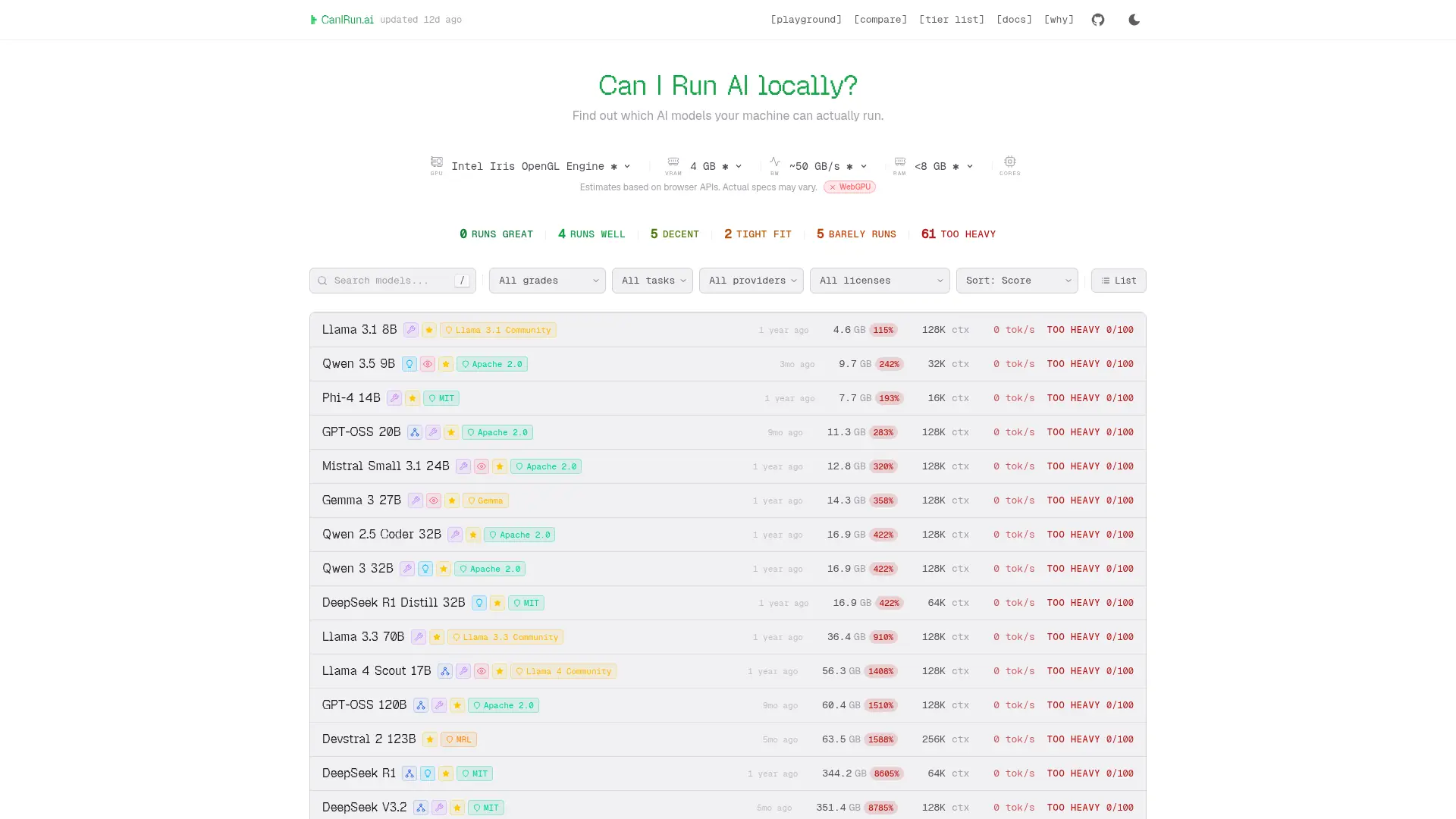Screen dimensions: 1456x819
Task: Click reasoning bulb icon on Qwen 3 32B
Action: pos(425,569)
